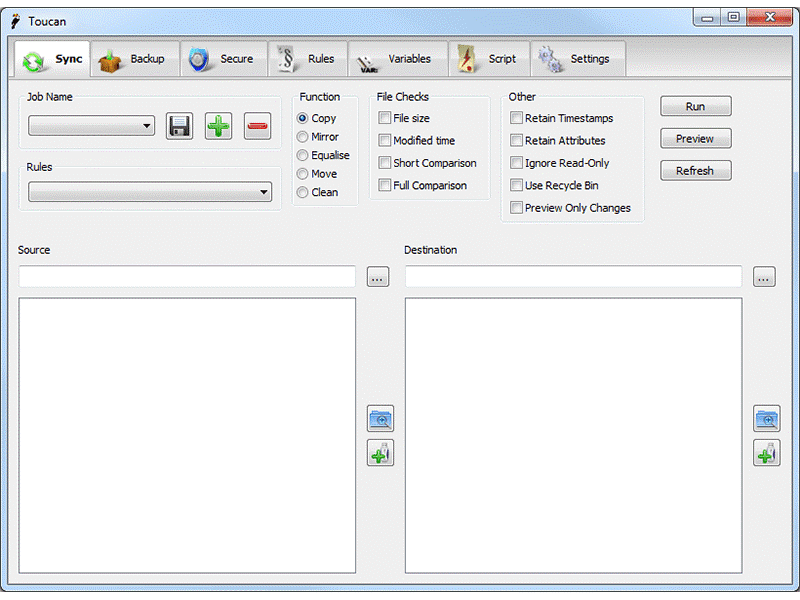Add a new job with green plus
Image resolution: width=800 pixels, height=600 pixels.
coord(218,126)
